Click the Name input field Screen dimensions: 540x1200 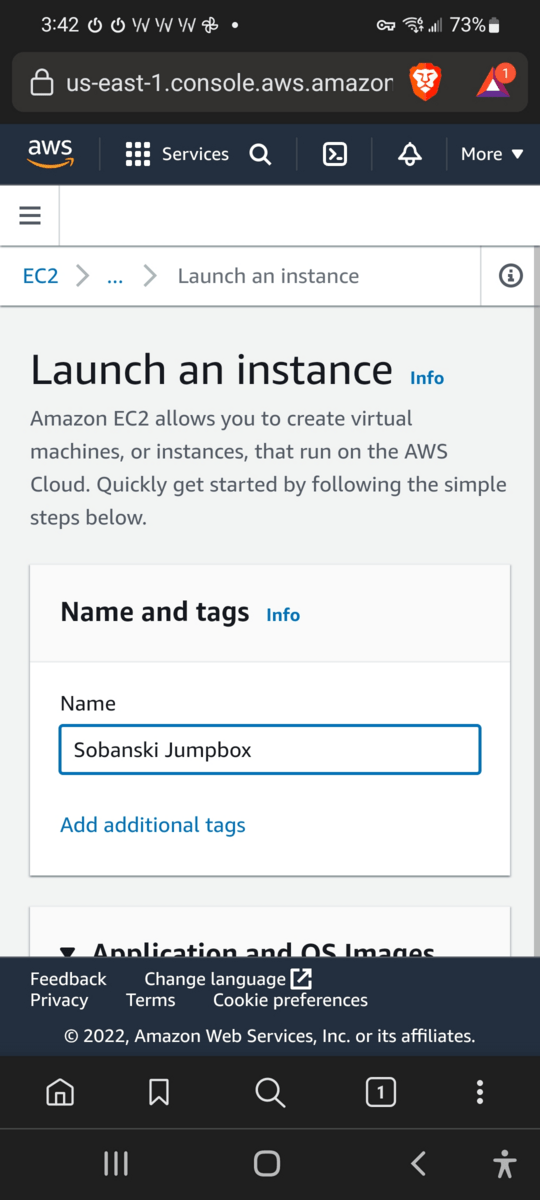(x=270, y=750)
